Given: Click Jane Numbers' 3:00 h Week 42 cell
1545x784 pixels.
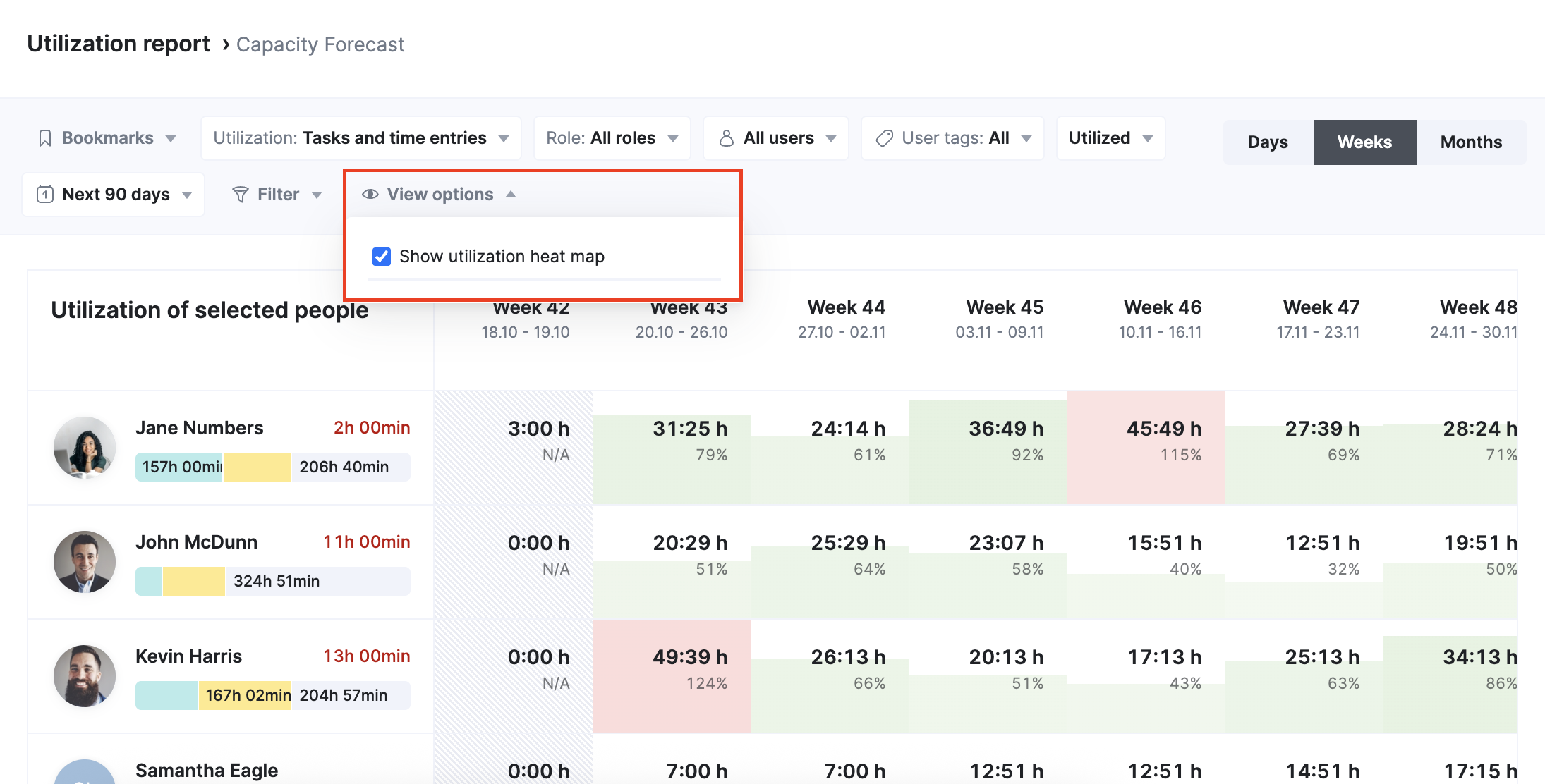Looking at the screenshot, I should pyautogui.click(x=514, y=448).
